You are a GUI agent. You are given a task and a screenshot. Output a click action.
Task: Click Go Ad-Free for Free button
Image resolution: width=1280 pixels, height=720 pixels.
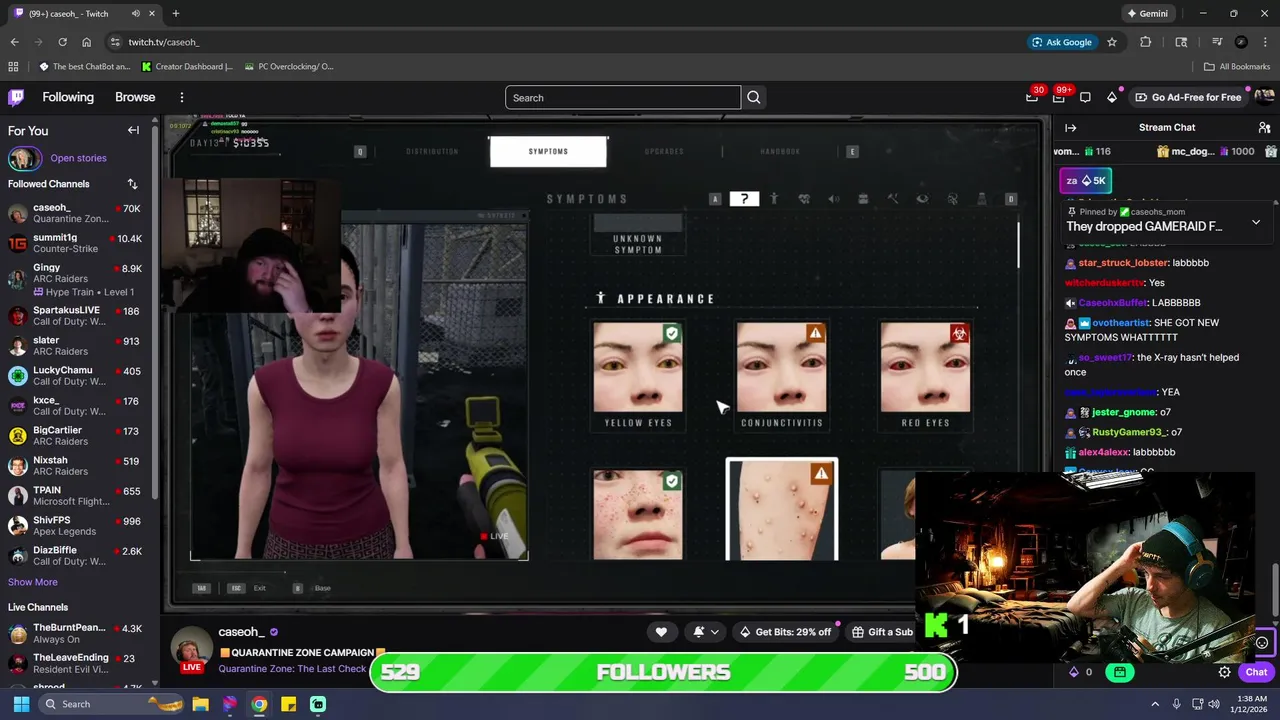point(1187,97)
